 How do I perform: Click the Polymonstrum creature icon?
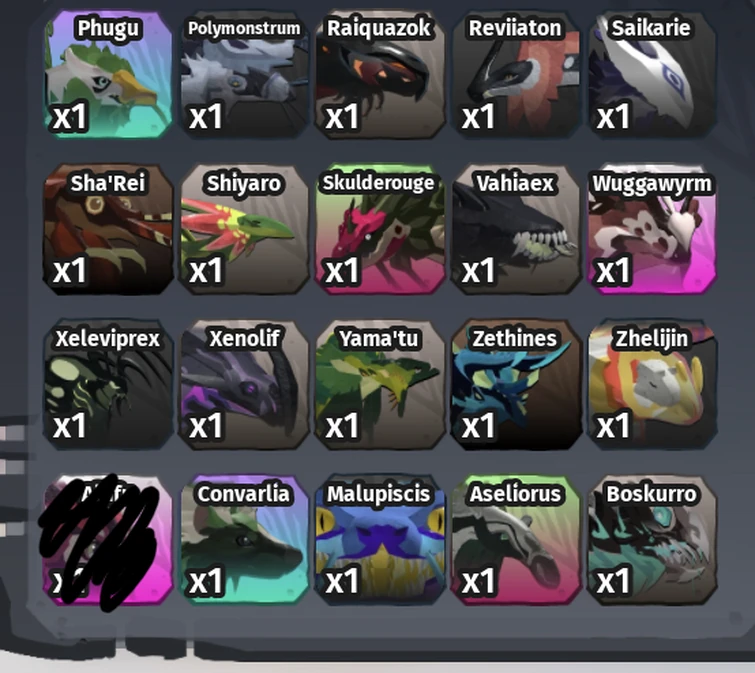244,75
